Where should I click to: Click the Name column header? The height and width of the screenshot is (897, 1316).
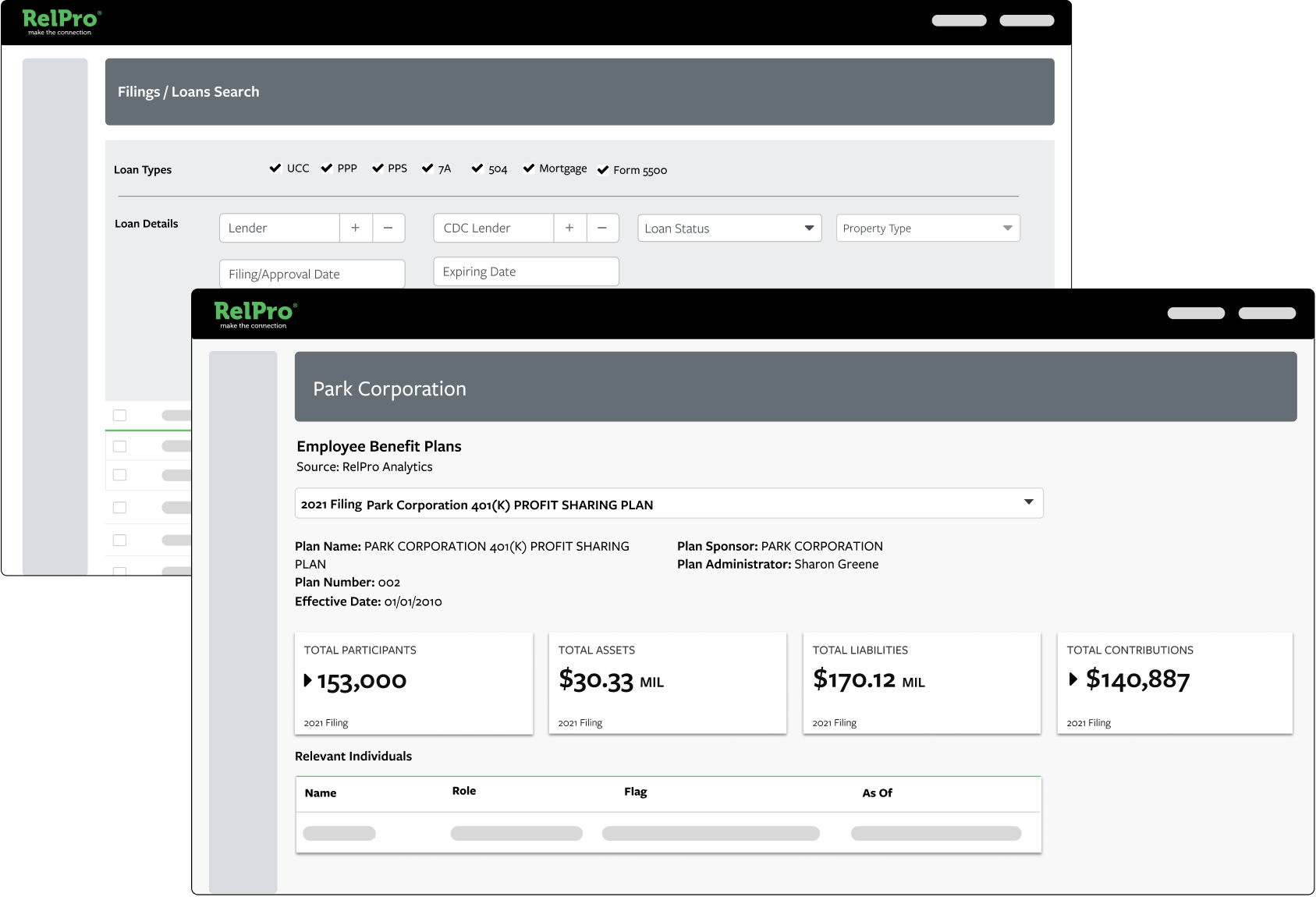321,793
